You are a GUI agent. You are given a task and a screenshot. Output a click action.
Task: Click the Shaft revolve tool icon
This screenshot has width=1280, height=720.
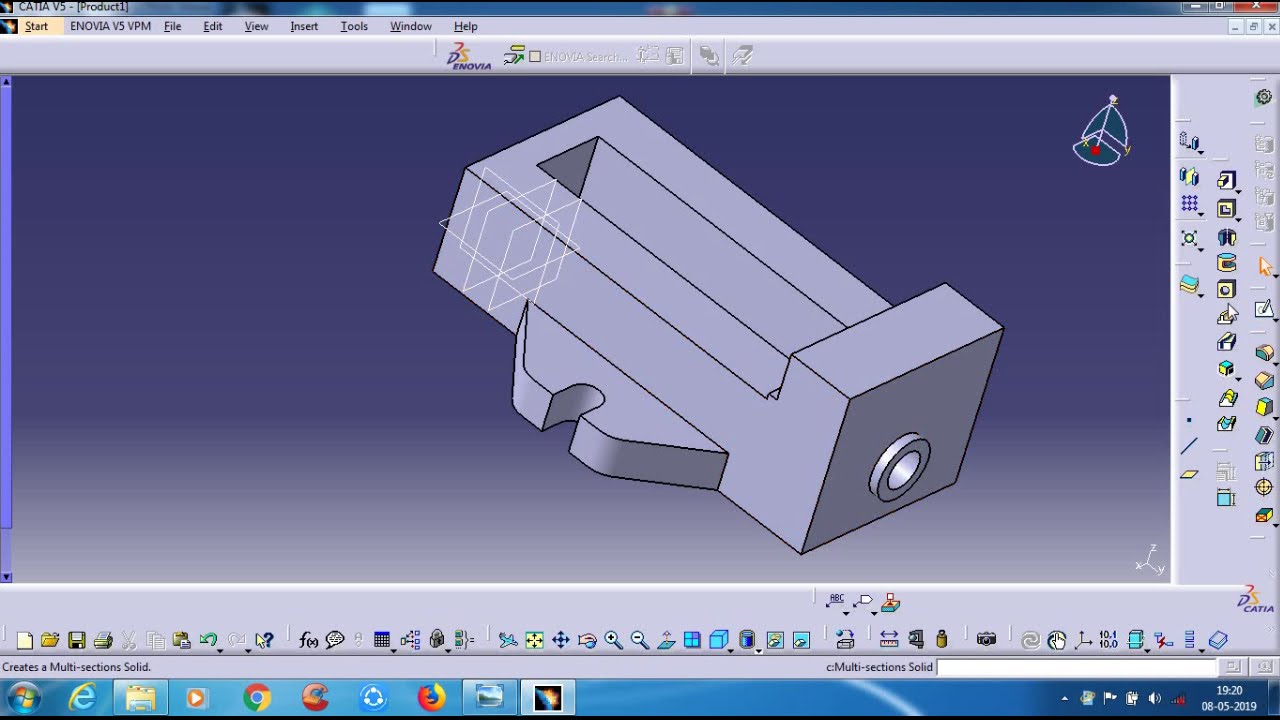point(1226,237)
